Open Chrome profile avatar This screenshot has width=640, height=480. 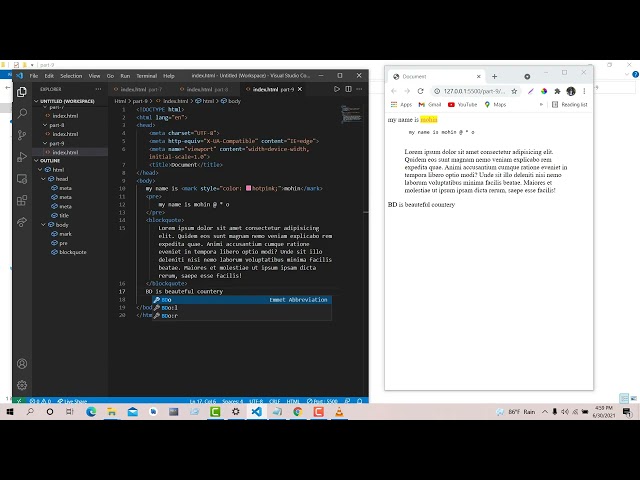[x=571, y=91]
